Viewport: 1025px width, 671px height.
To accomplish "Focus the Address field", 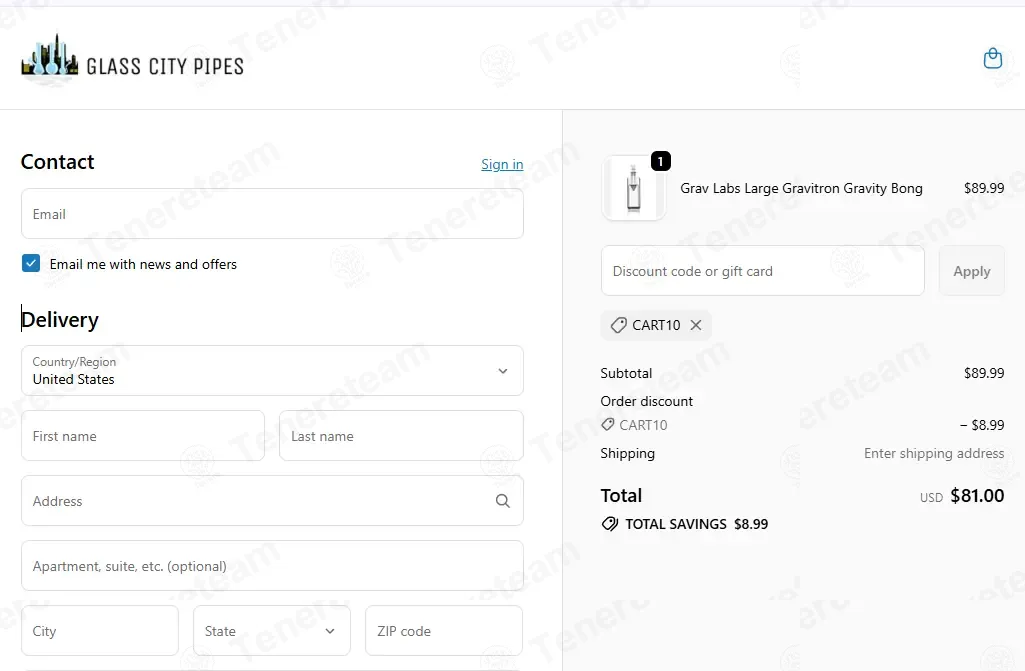I will click(272, 501).
